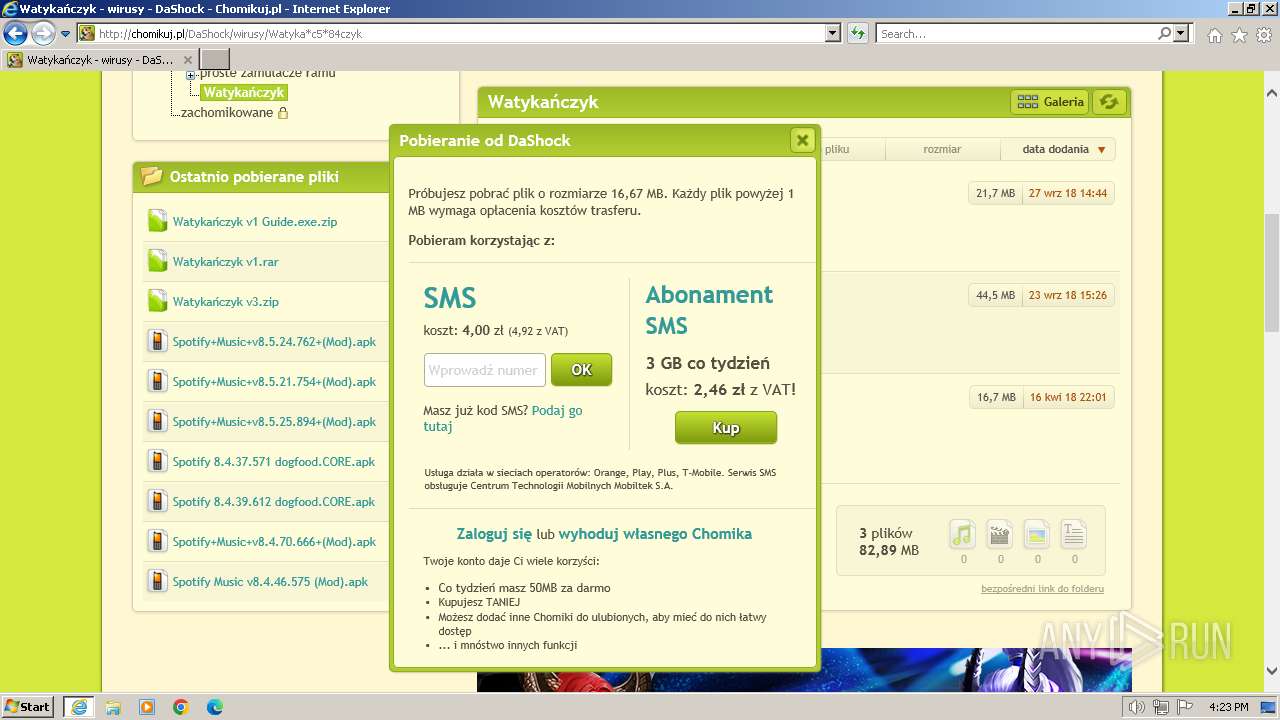The height and width of the screenshot is (720, 1280).
Task: Open 'bezpośredni link do folderu' link
Action: pos(1042,589)
